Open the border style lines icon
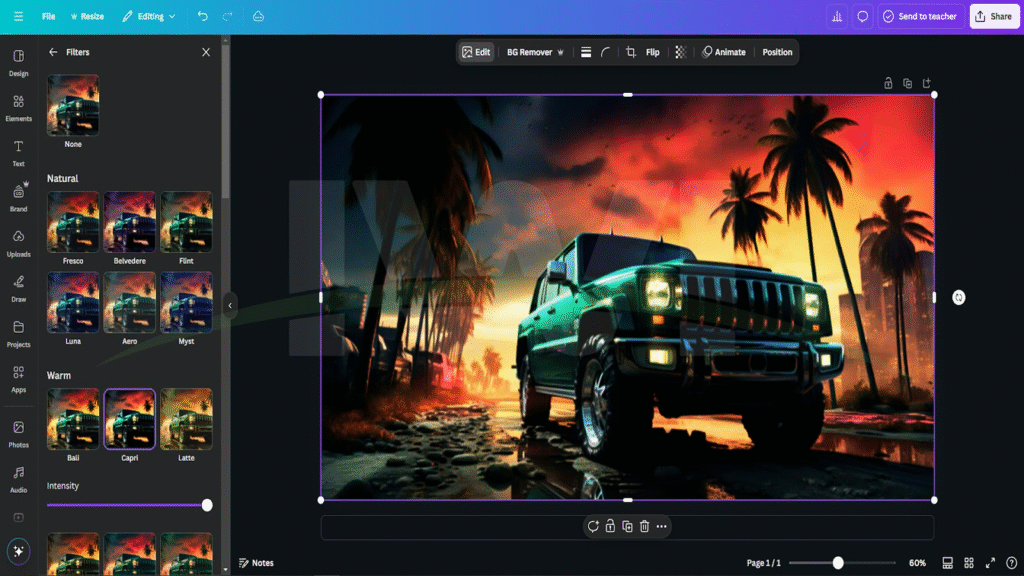The image size is (1024, 576). [586, 52]
